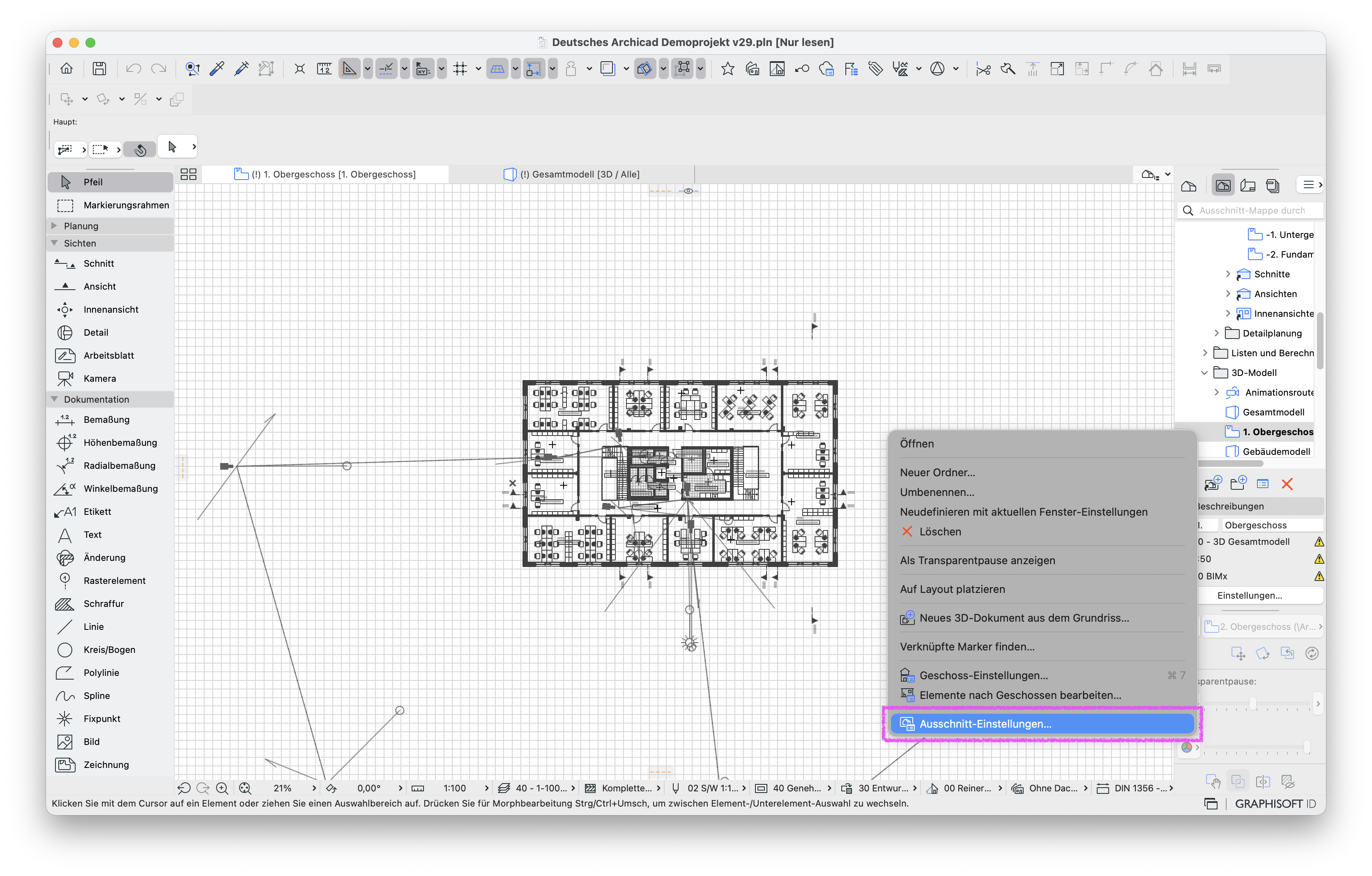Choose Auf Layout platzieren from context menu

[1042, 589]
